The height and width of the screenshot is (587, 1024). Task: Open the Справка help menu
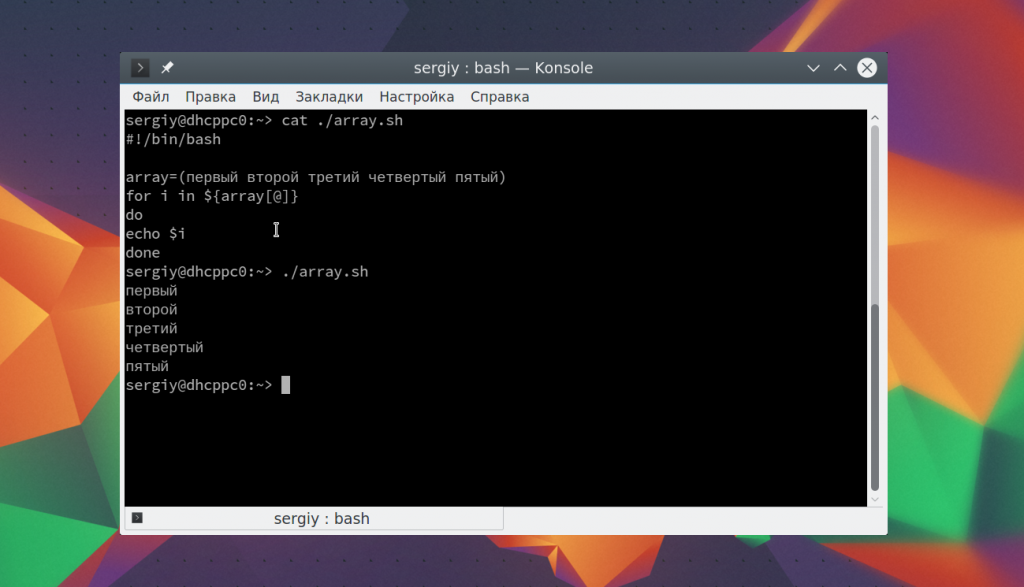[499, 97]
